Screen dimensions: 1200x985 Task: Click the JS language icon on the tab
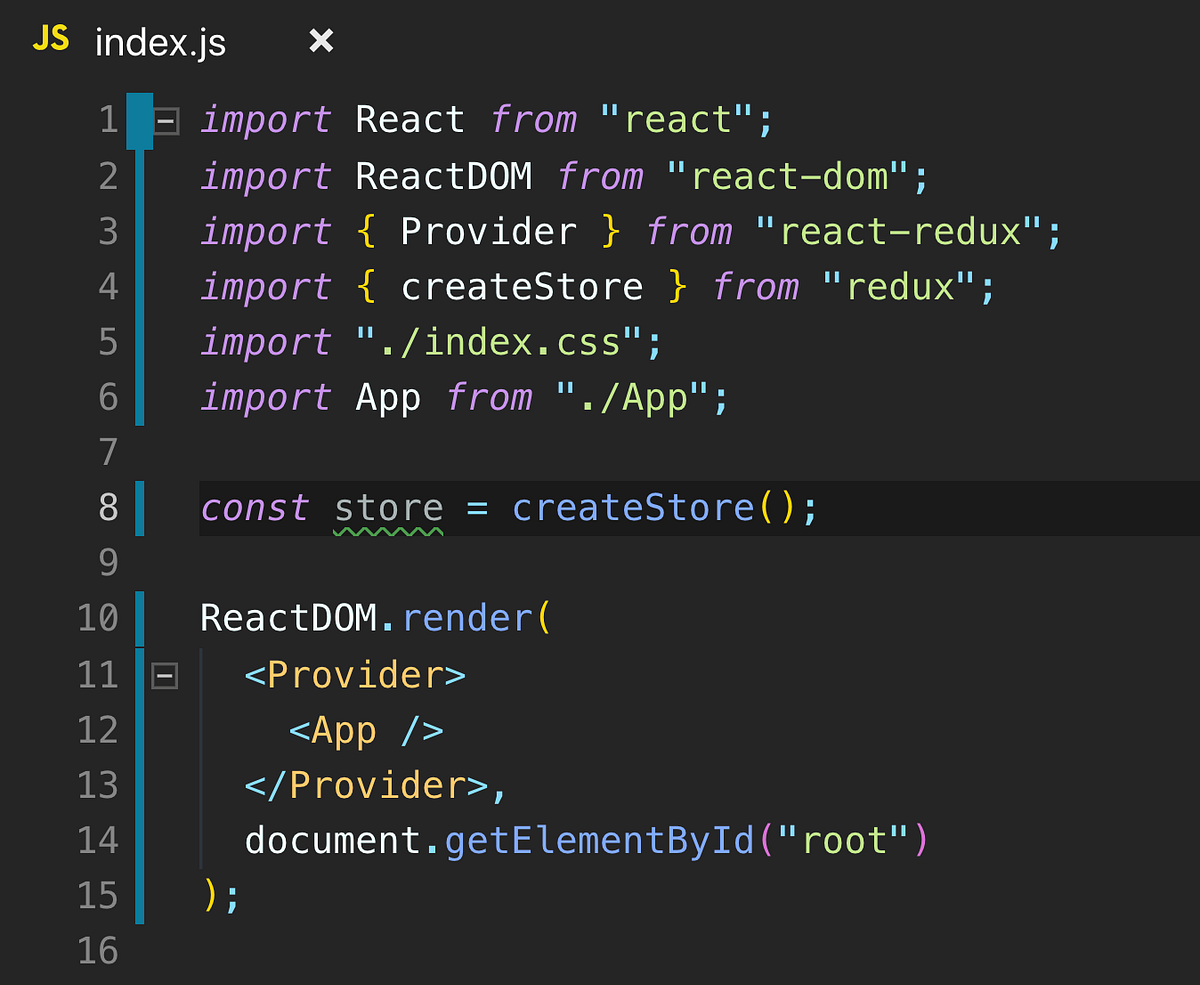[x=50, y=40]
